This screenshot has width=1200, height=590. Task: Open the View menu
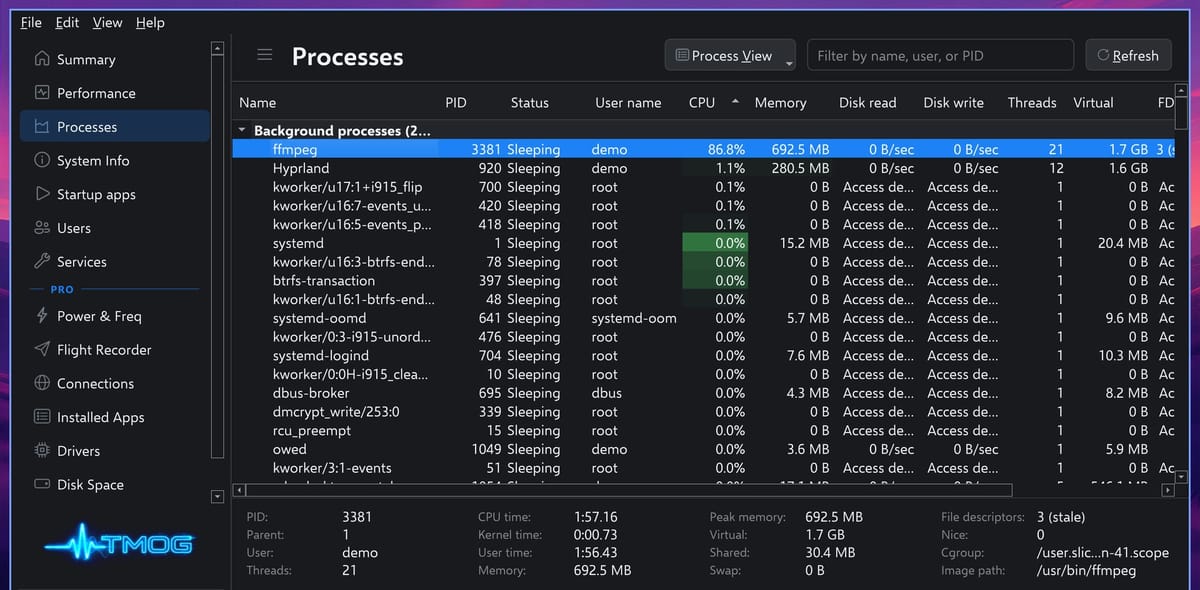(107, 22)
